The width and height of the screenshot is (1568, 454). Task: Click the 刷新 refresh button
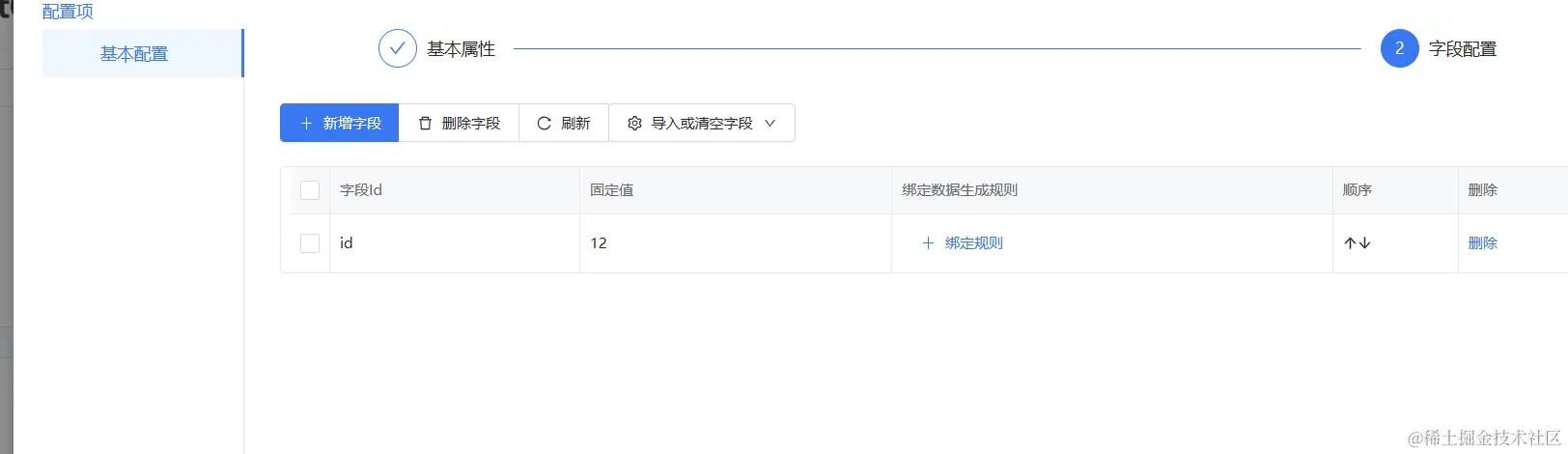564,123
